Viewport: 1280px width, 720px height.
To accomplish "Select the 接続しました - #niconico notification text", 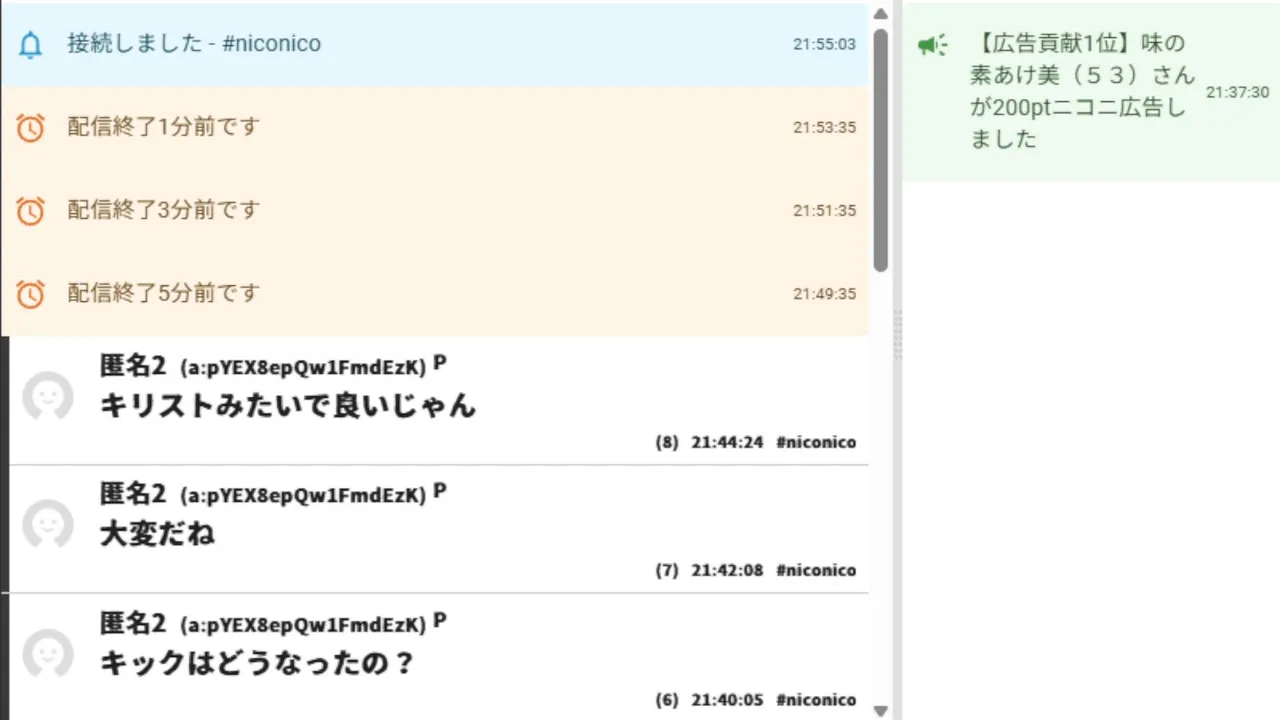I will coord(194,44).
